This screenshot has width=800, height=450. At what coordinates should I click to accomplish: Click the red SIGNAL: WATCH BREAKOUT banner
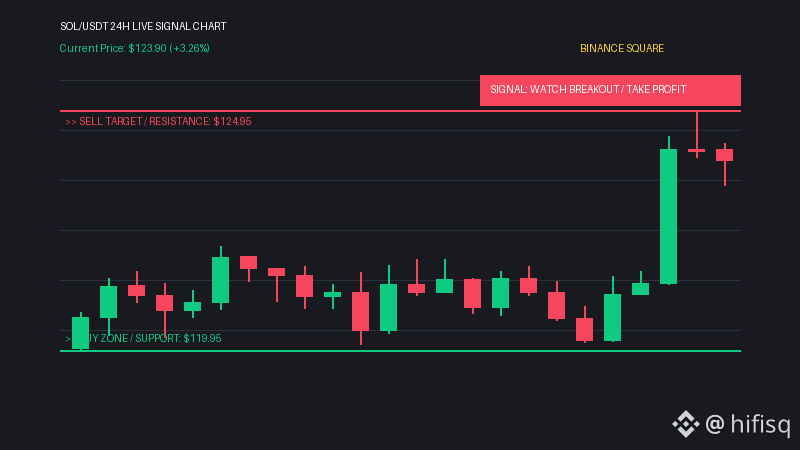click(x=610, y=90)
